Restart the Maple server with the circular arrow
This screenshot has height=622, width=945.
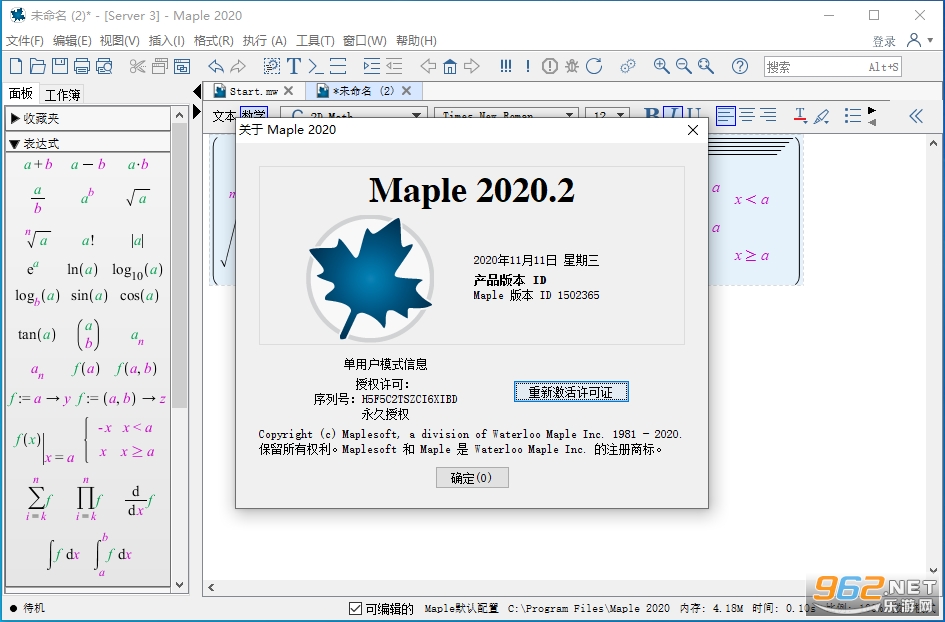[x=594, y=66]
